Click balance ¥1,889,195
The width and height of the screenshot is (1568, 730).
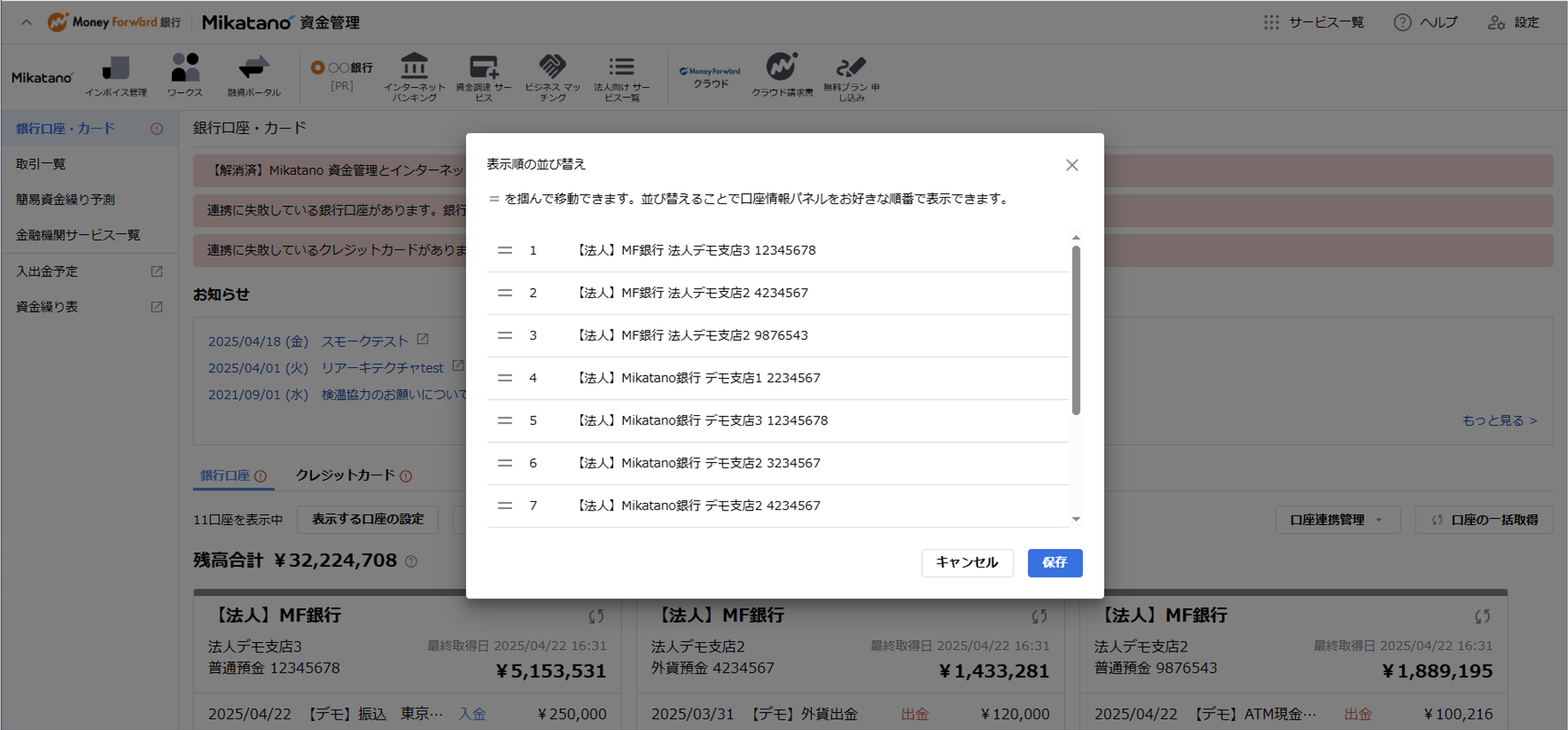(1437, 671)
